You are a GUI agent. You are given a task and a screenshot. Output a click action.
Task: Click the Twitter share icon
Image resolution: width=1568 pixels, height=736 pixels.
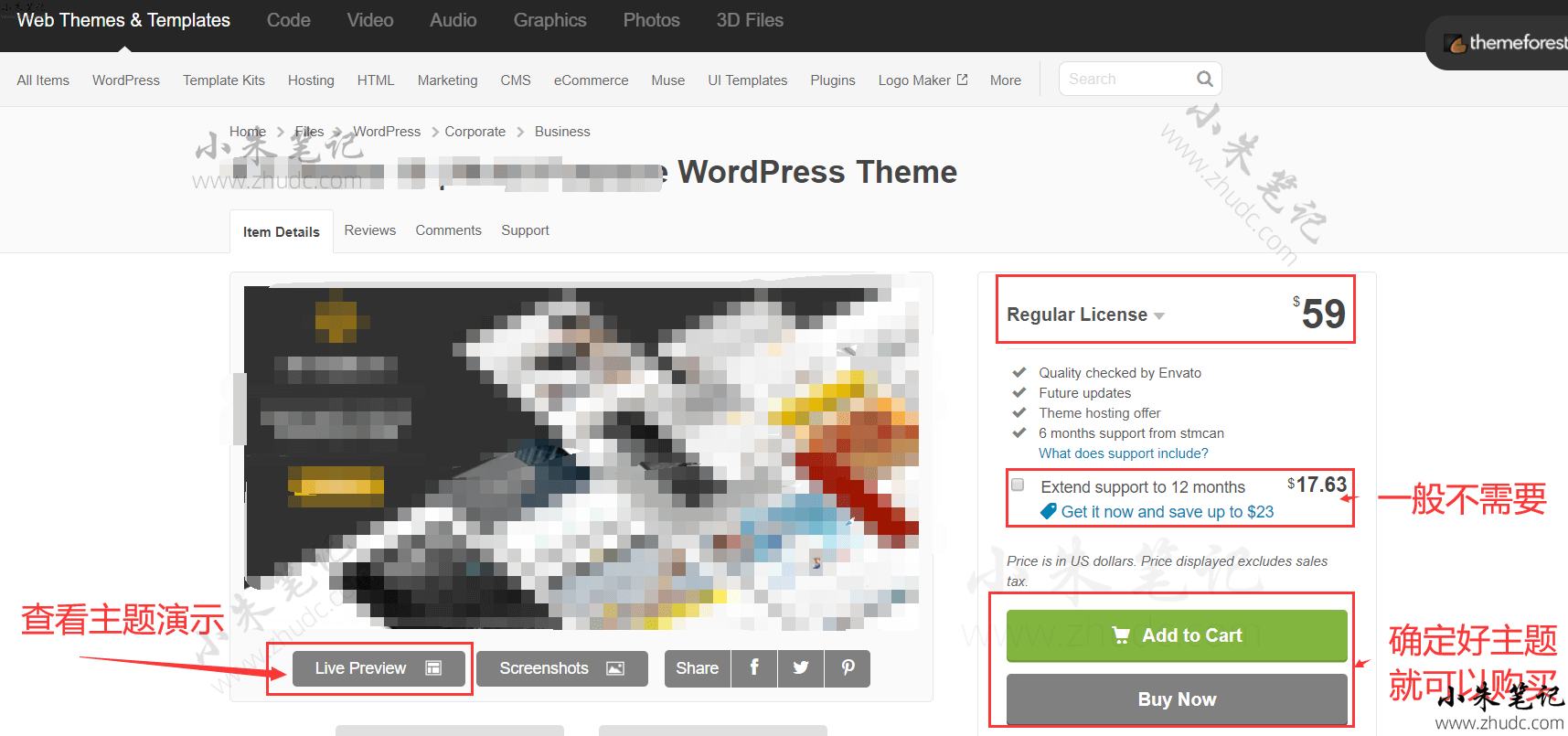click(801, 668)
